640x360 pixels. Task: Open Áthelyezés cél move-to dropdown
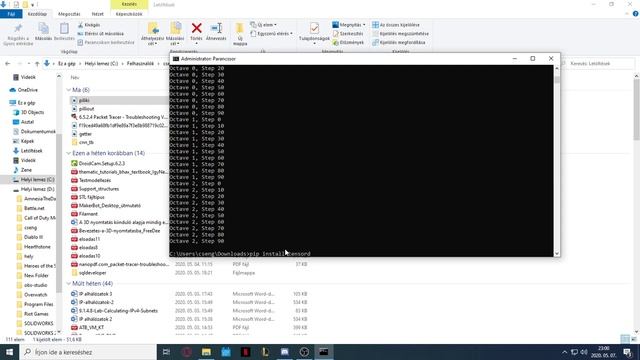pos(152,33)
